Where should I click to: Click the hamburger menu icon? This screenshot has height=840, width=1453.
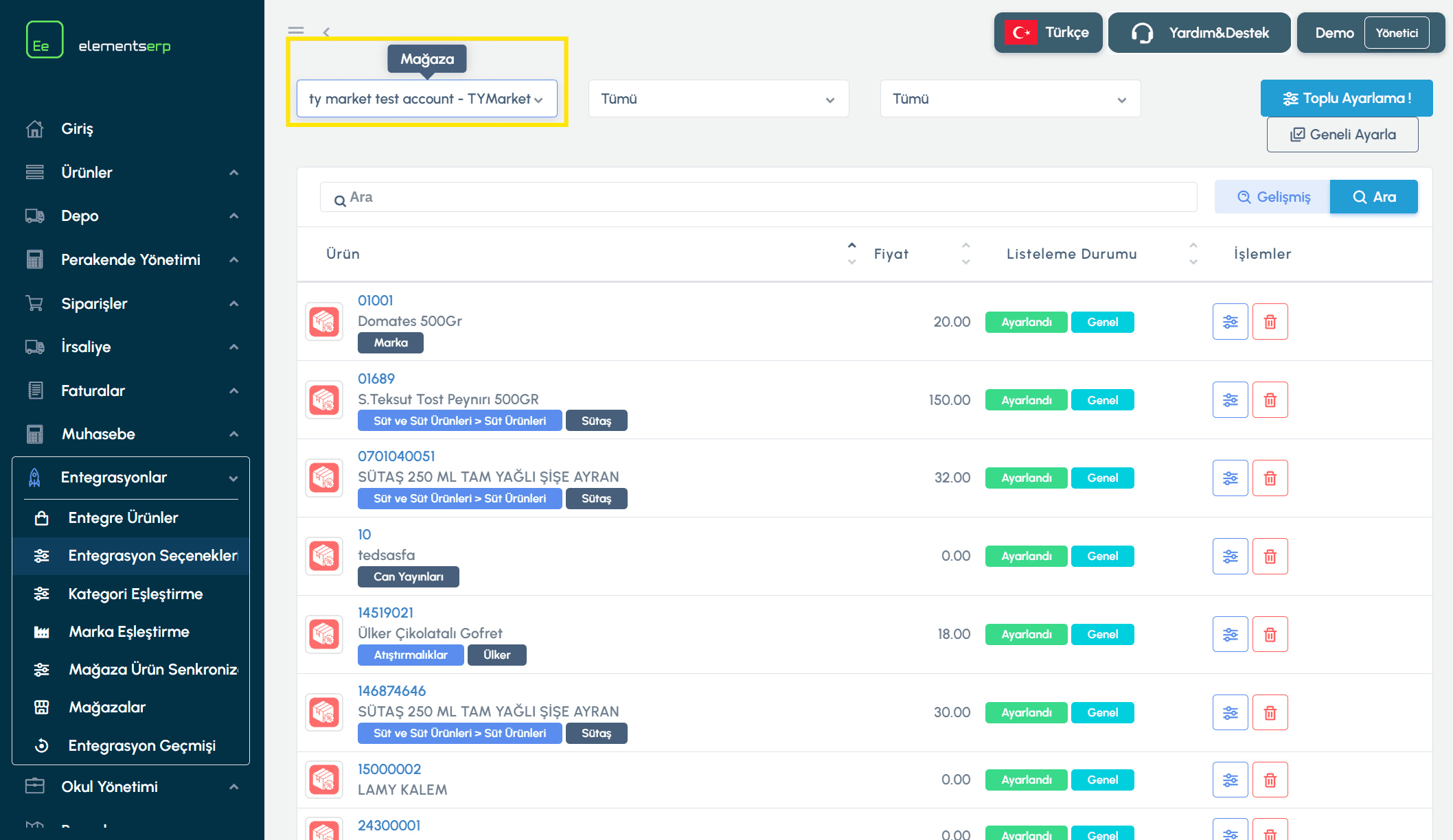[x=296, y=31]
